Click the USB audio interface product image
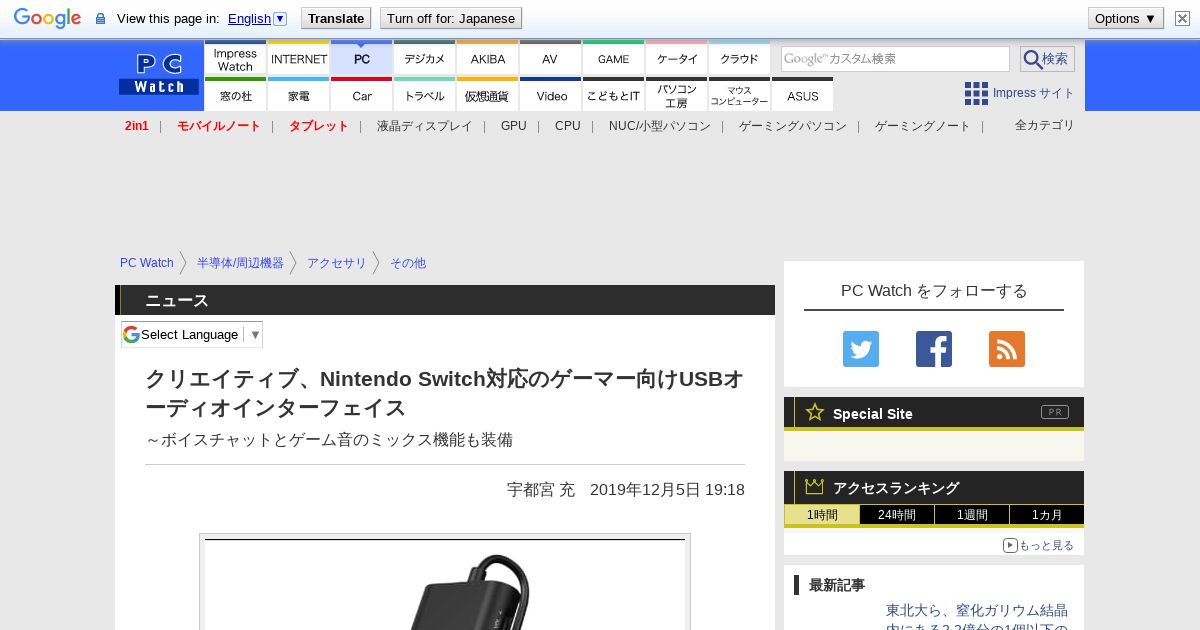The height and width of the screenshot is (630, 1200). [x=445, y=584]
